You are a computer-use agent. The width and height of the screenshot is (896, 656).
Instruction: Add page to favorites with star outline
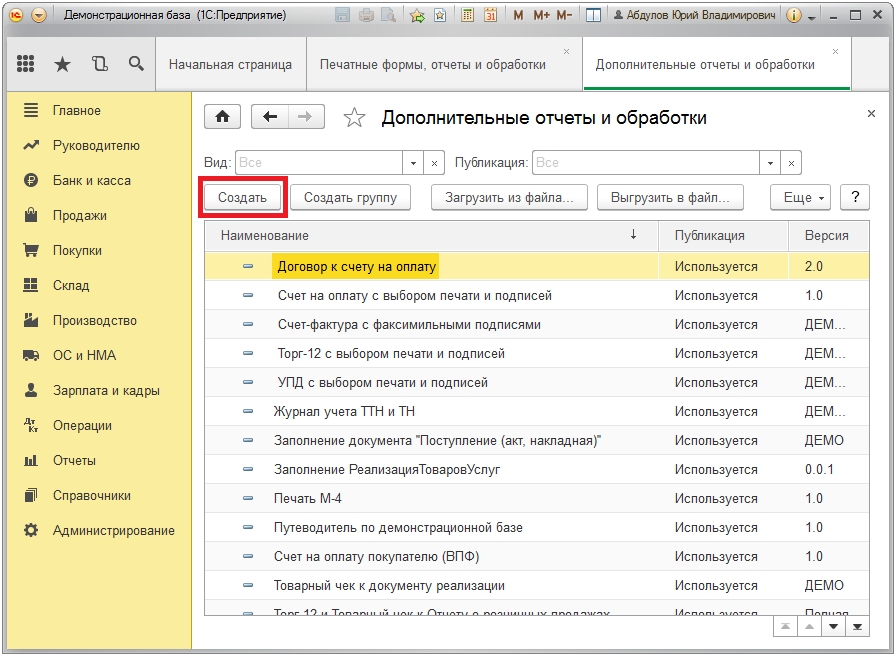pyautogui.click(x=354, y=118)
